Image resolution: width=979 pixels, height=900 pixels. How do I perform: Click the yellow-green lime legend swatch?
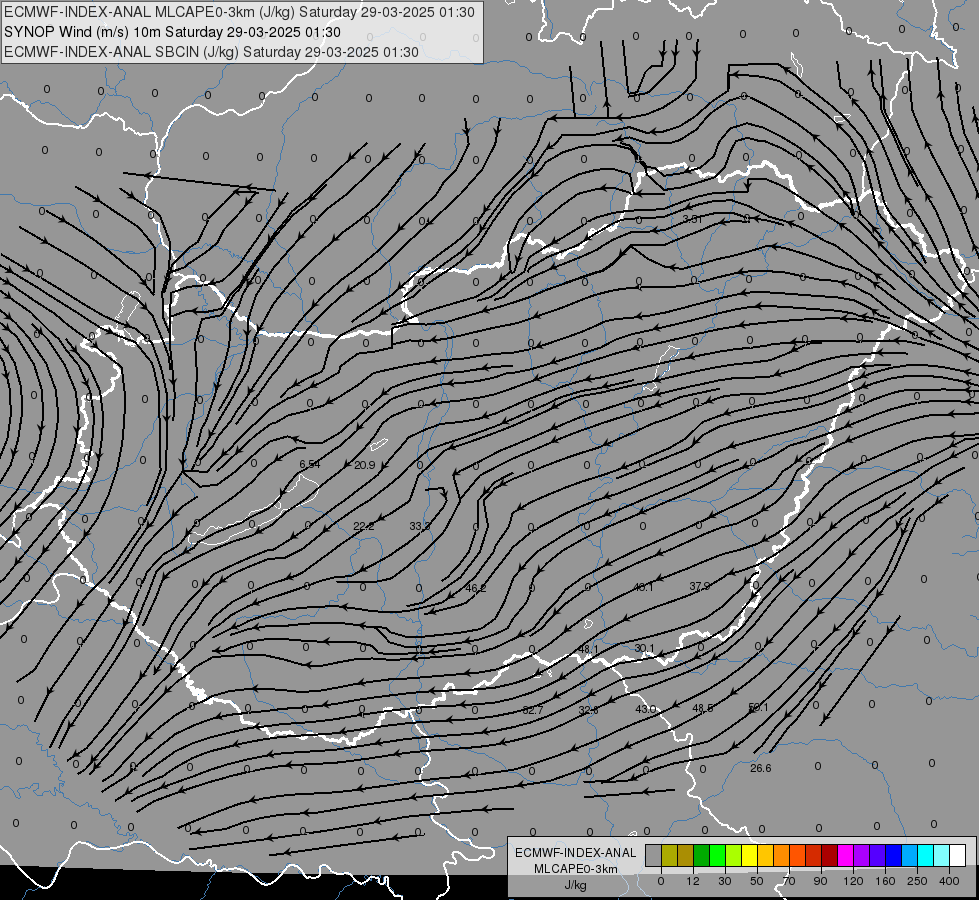(734, 855)
